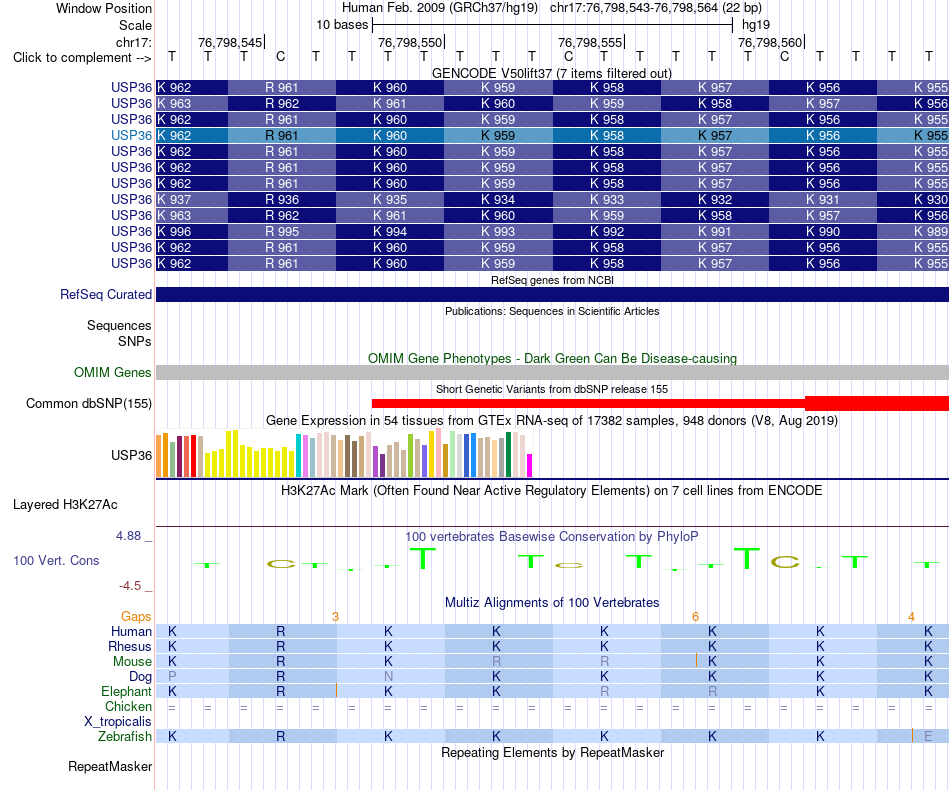This screenshot has width=950, height=790.
Task: Click the dark blue RefSeq Curated gene bar
Action: click(552, 294)
